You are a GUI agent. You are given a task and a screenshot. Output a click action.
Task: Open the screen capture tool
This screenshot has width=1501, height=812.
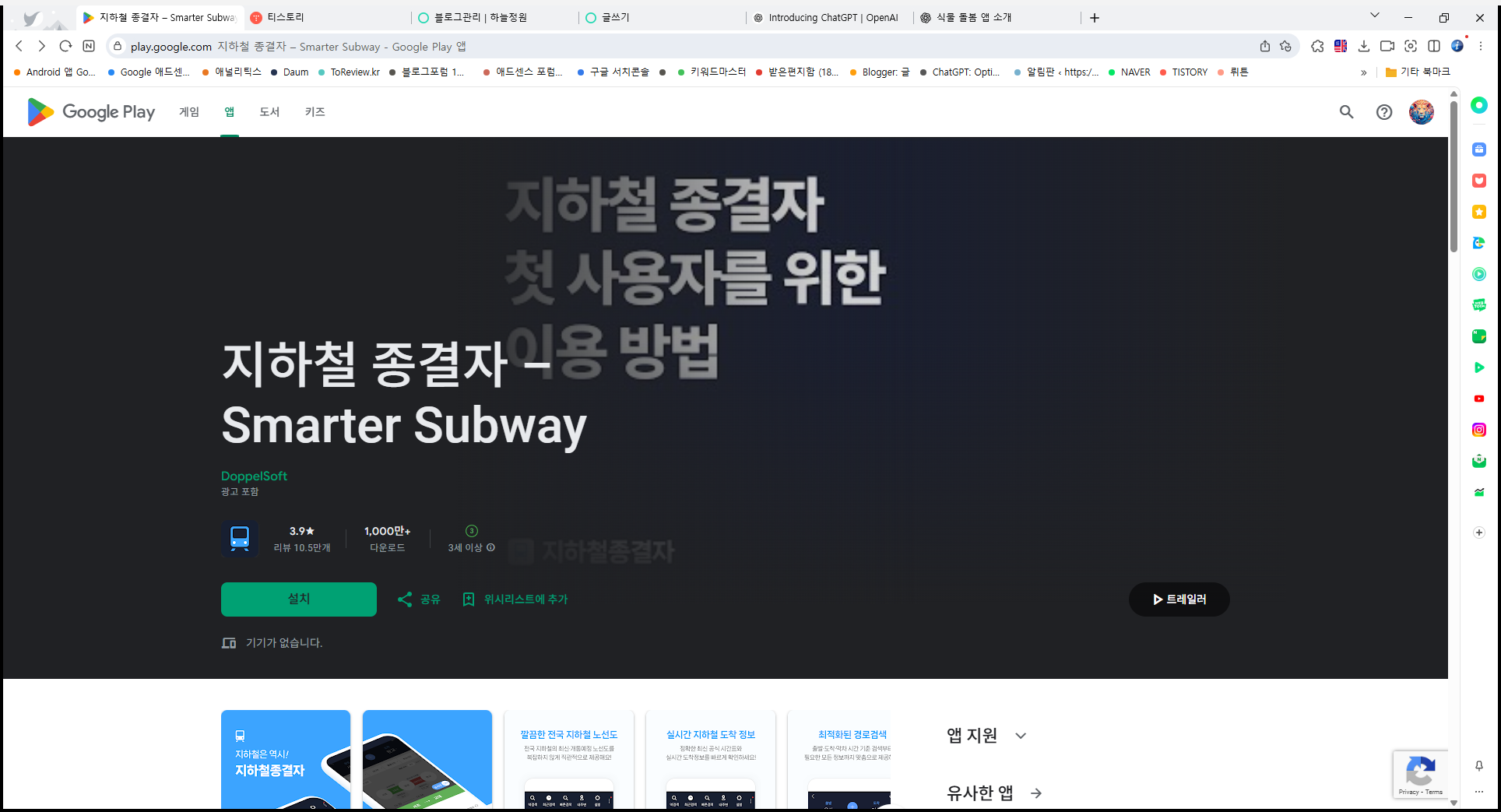(x=1411, y=46)
